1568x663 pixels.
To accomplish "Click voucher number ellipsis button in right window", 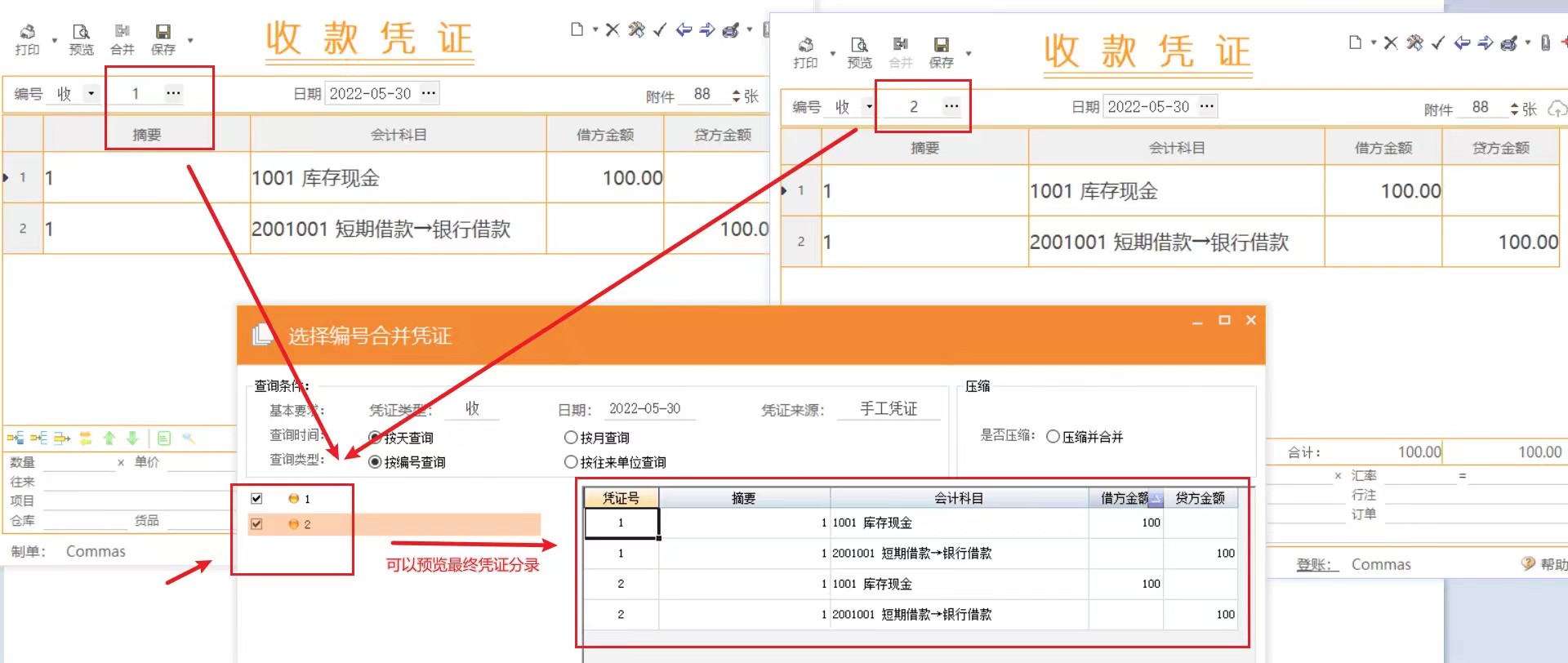I will [951, 106].
